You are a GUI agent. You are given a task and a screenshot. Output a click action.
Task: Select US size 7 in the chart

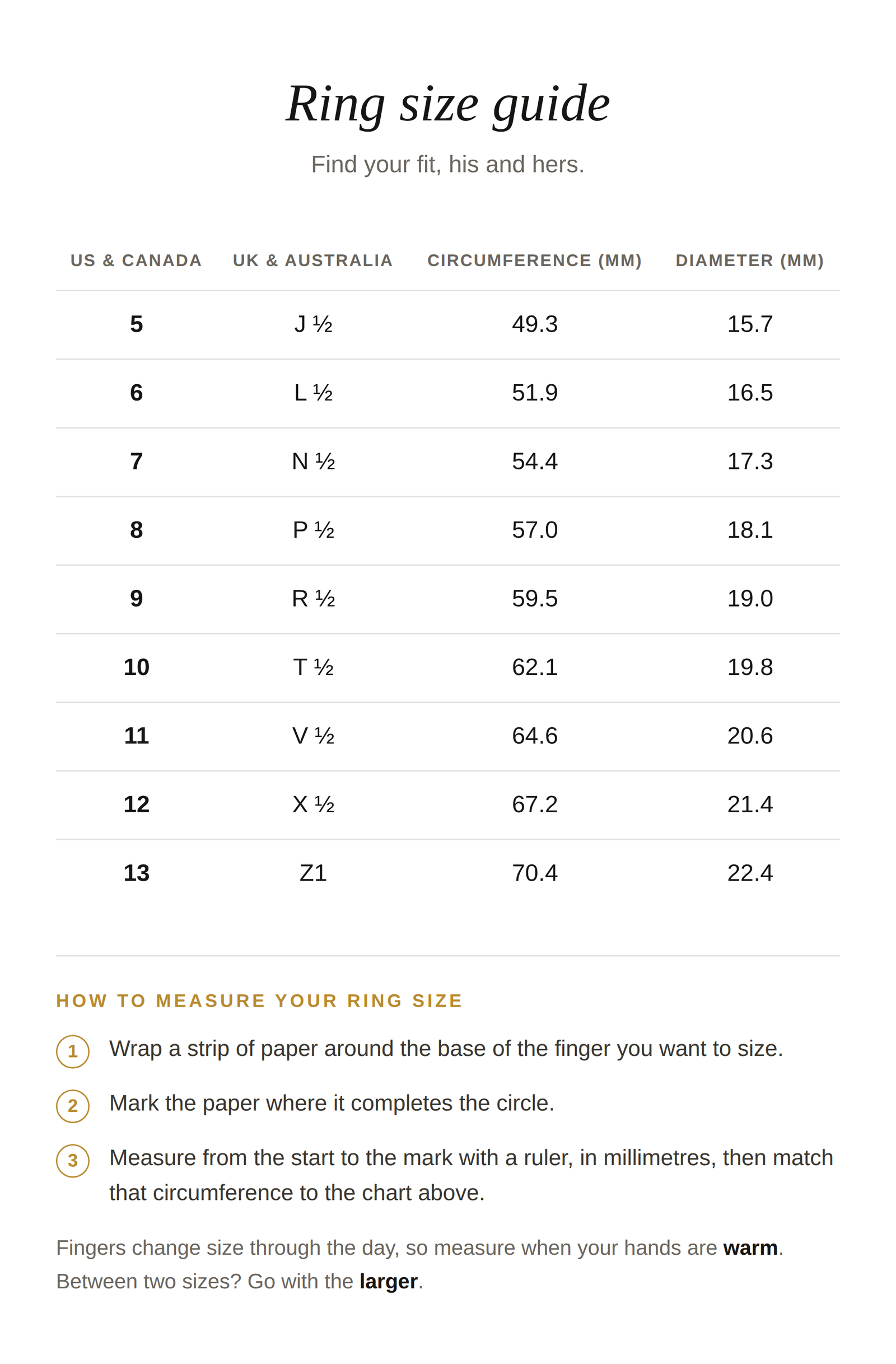tap(136, 462)
